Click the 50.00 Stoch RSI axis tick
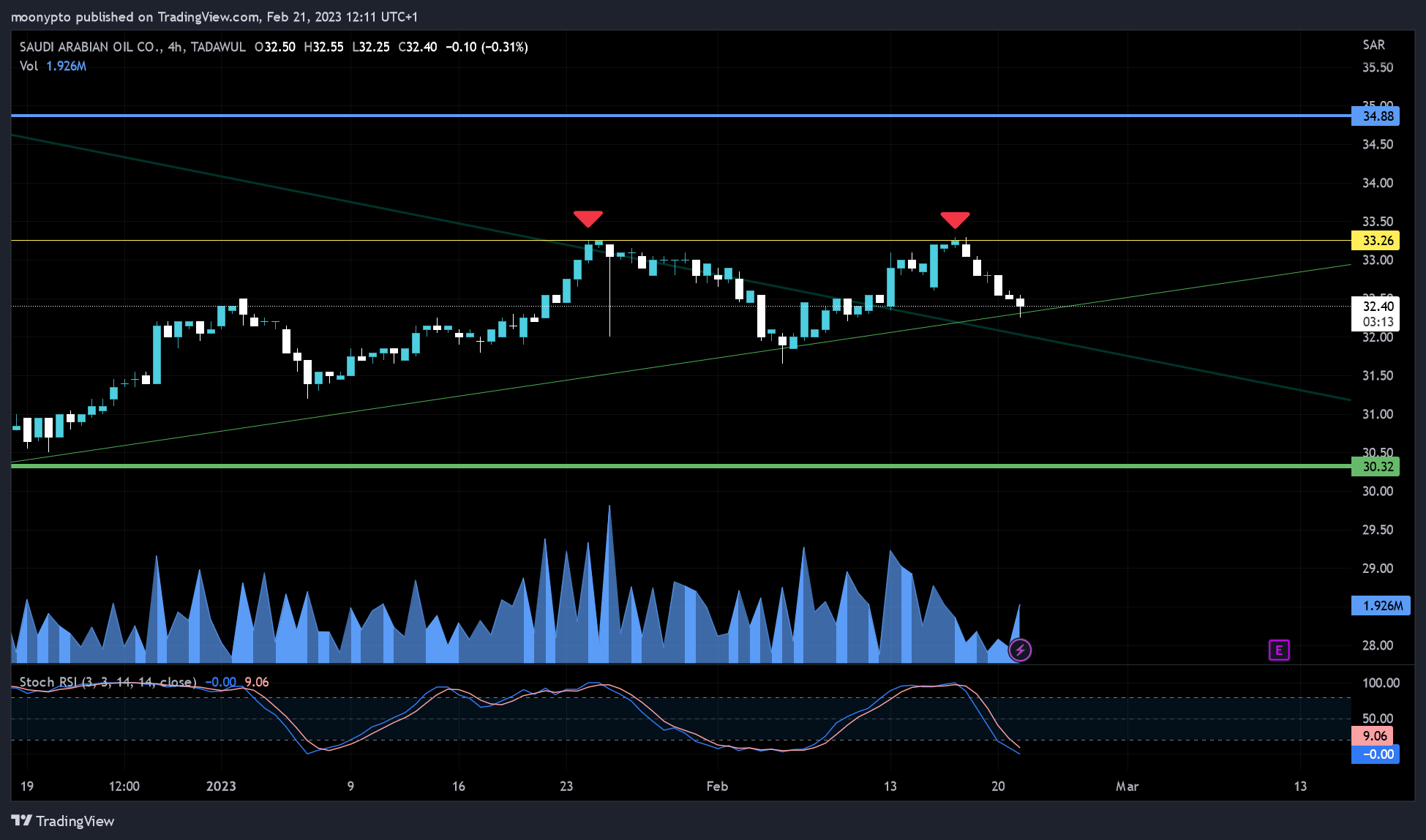This screenshot has width=1426, height=840. click(x=1377, y=719)
